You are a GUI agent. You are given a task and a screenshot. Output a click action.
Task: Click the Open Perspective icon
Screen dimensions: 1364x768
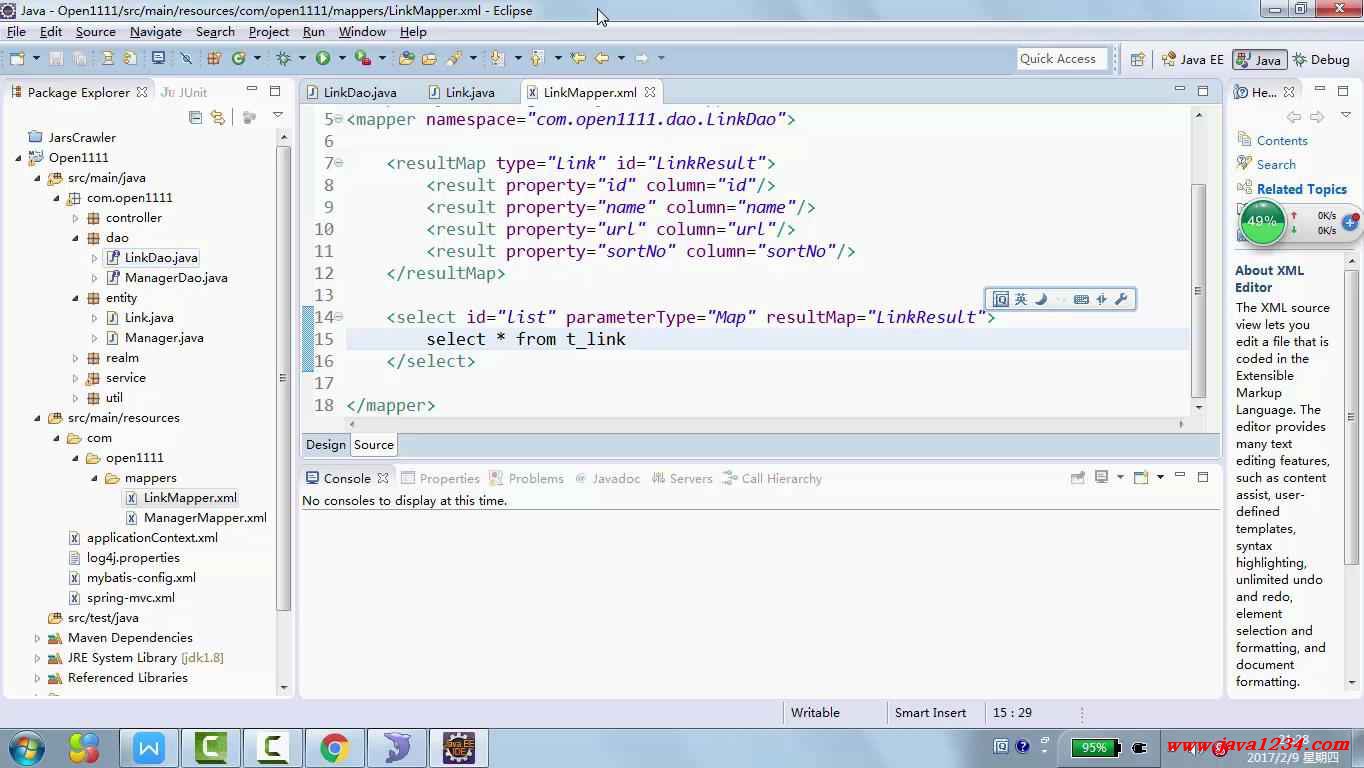click(x=1137, y=60)
